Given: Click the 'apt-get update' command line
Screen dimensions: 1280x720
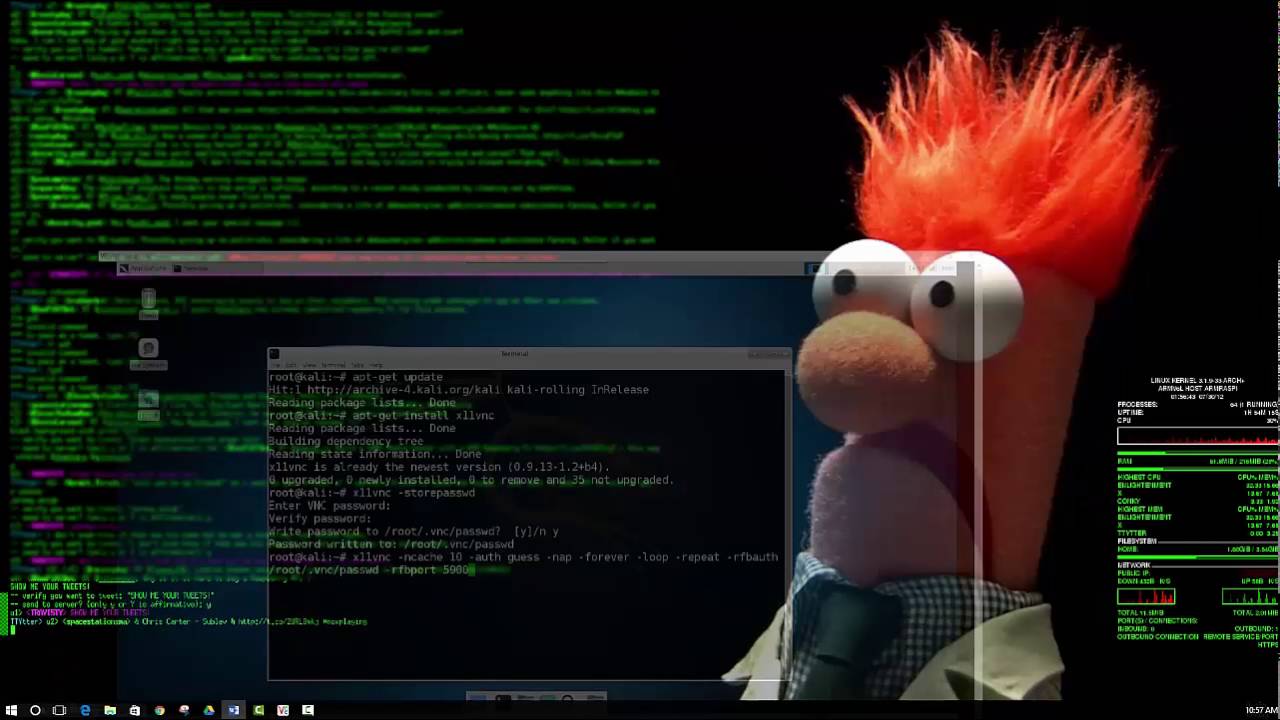Looking at the screenshot, I should 355,377.
